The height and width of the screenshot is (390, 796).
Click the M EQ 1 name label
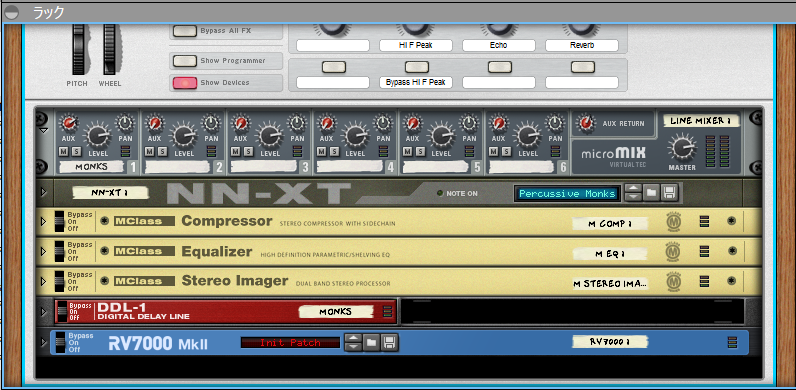pyautogui.click(x=610, y=253)
